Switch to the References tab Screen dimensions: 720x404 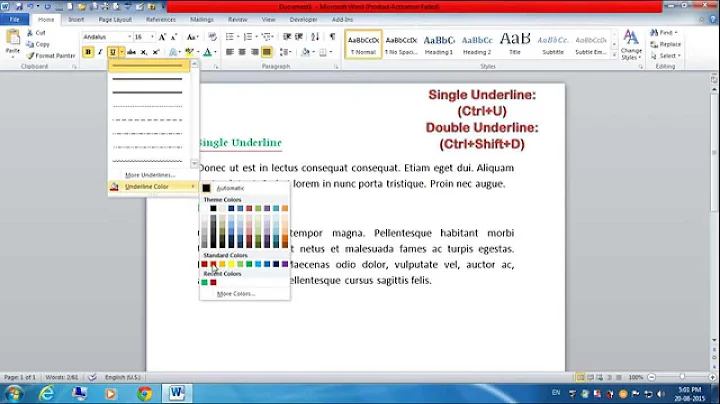pos(161,20)
